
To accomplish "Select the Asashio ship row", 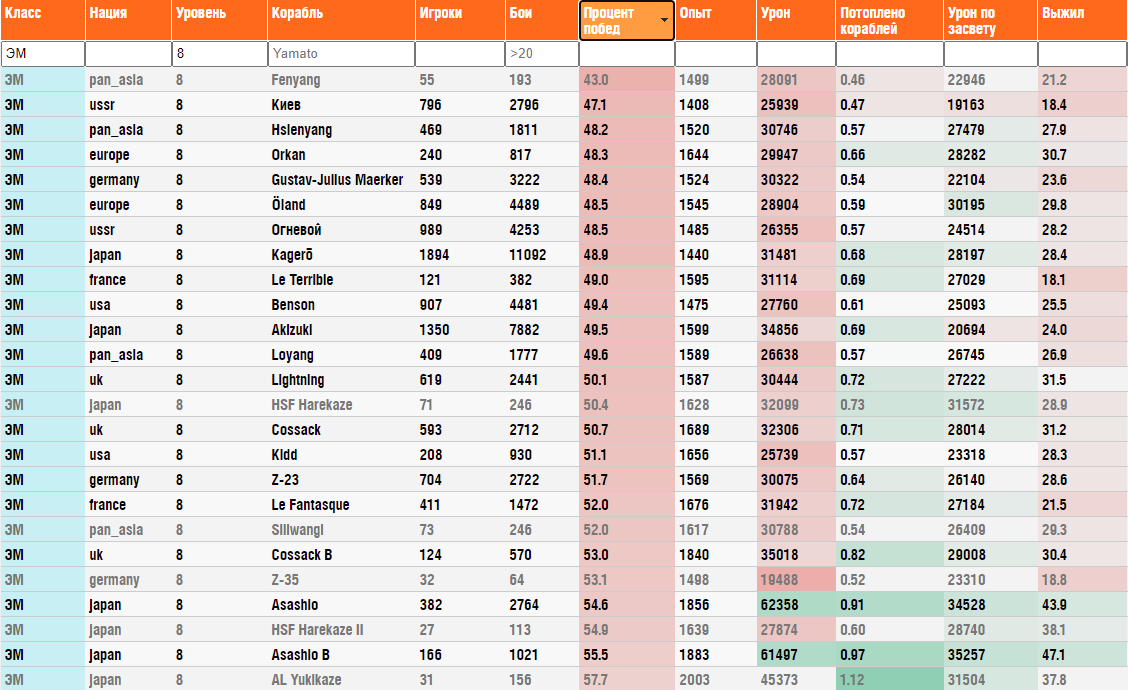I will pos(564,604).
